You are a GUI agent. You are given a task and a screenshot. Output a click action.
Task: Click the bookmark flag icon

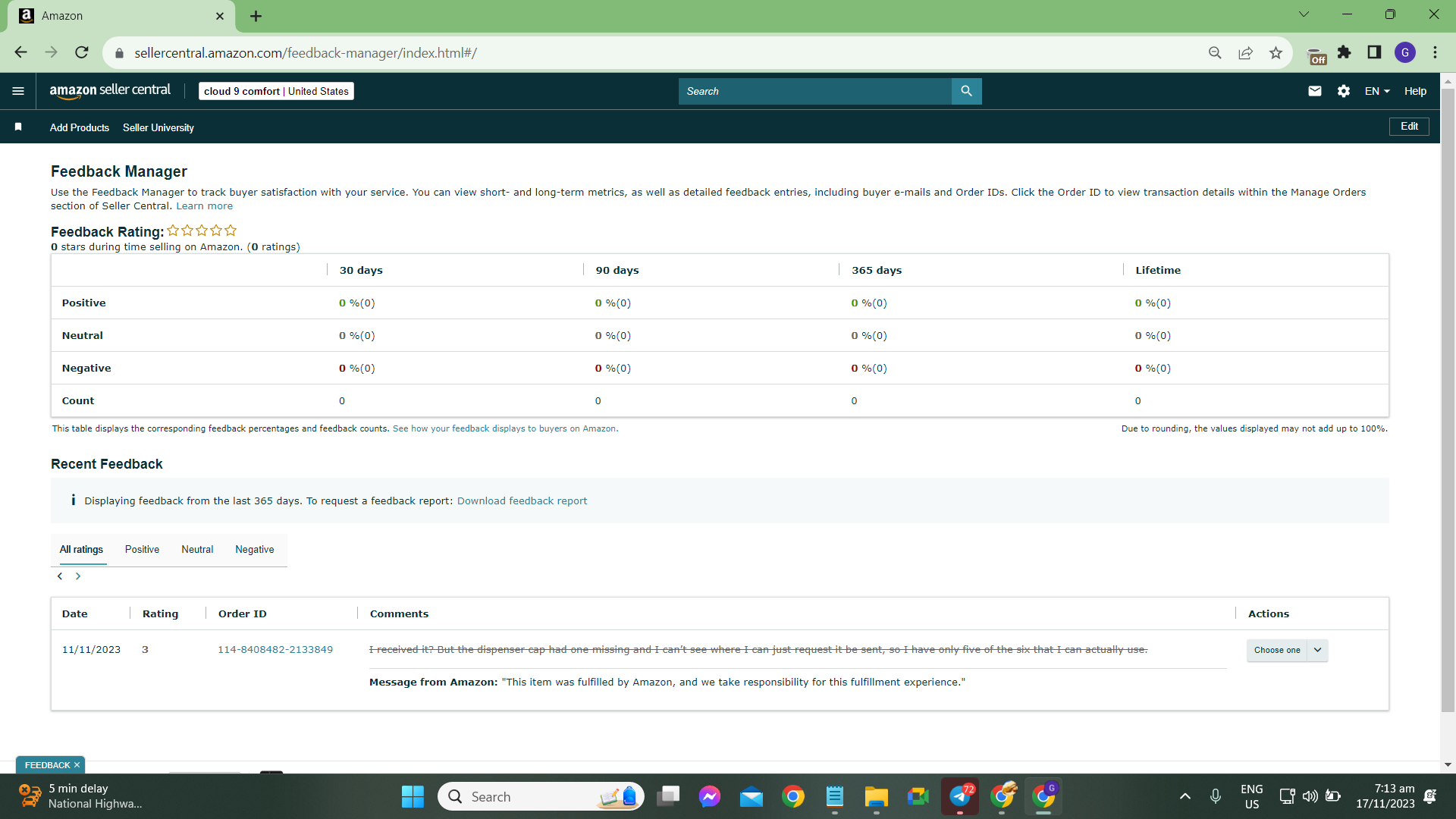[18, 127]
